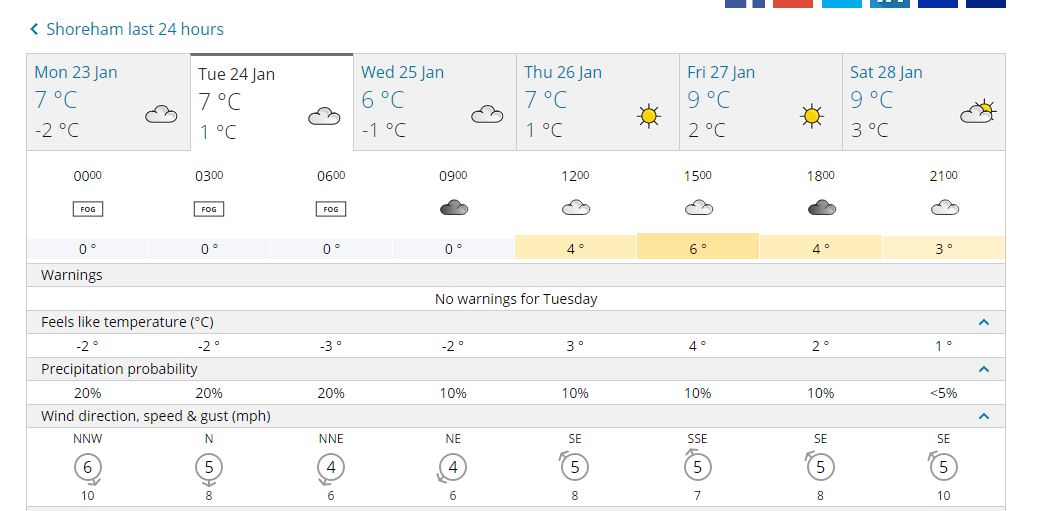Collapse the Wind direction, speed & gust section
Image resolution: width=1037 pixels, height=511 pixels.
(x=983, y=416)
